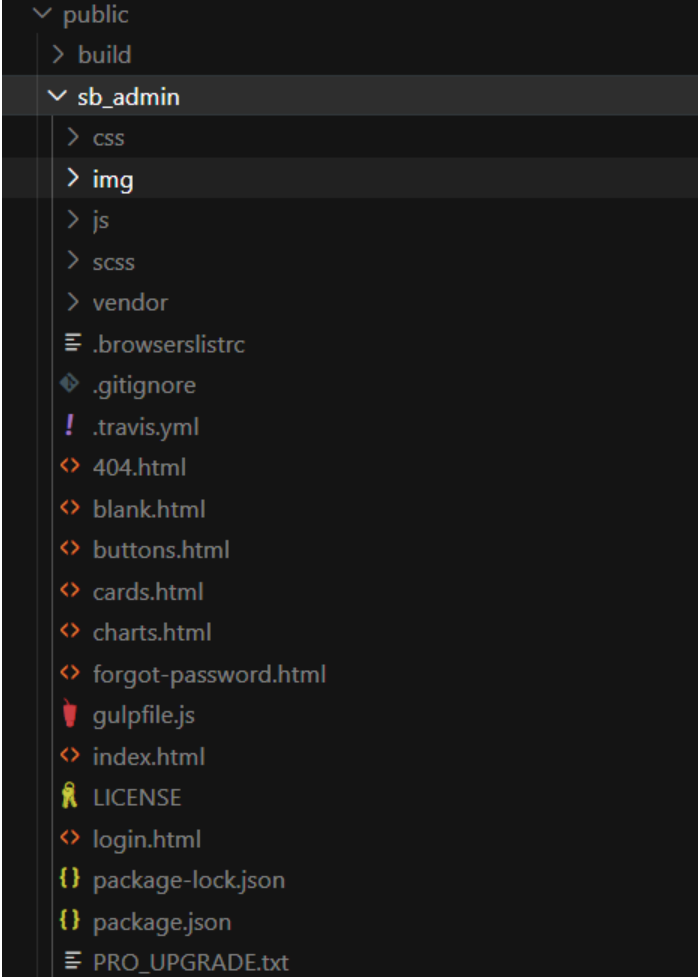The image size is (698, 977).
Task: Expand the vendor folder chevron
Action: [72, 302]
